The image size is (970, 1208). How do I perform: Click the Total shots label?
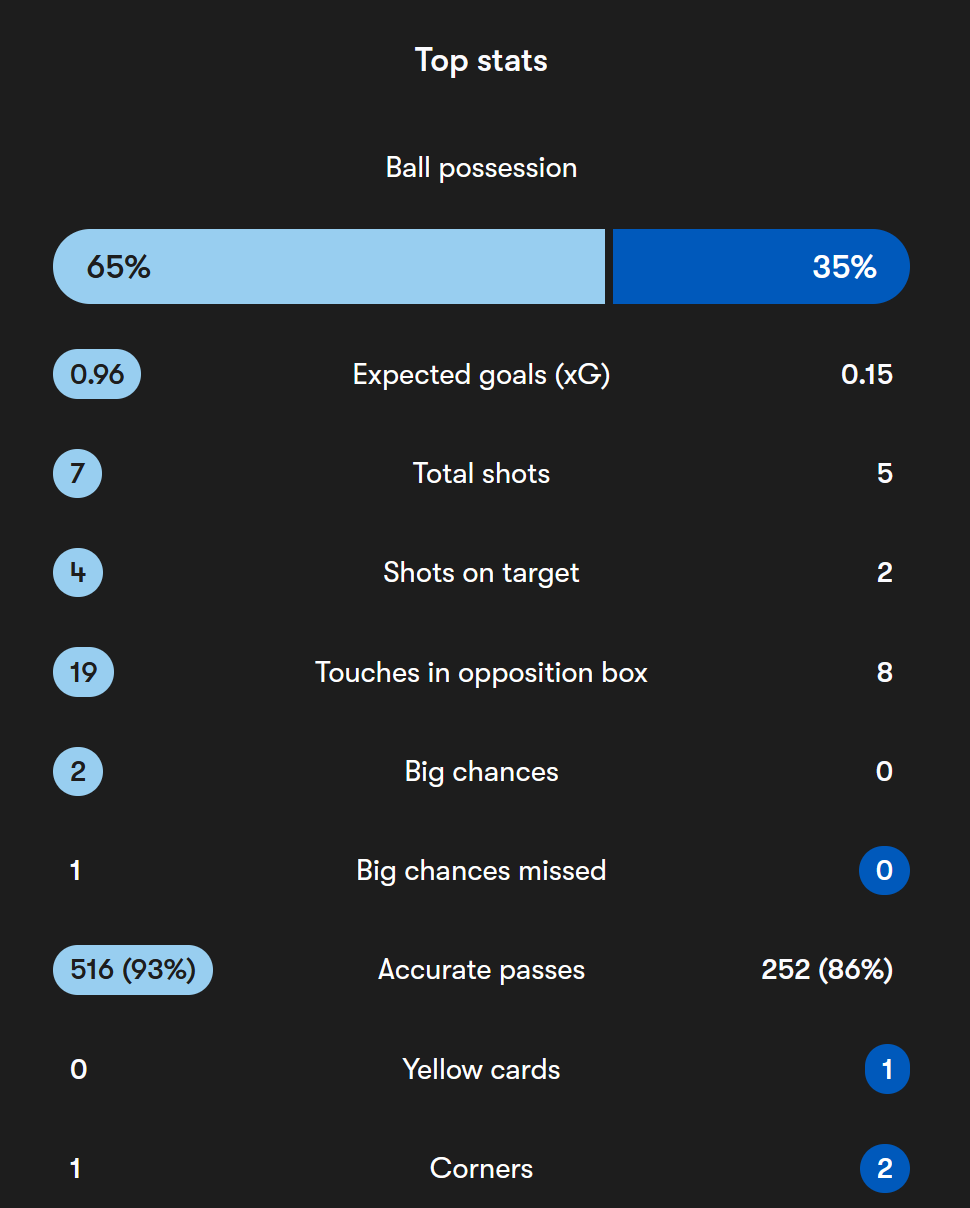(481, 473)
